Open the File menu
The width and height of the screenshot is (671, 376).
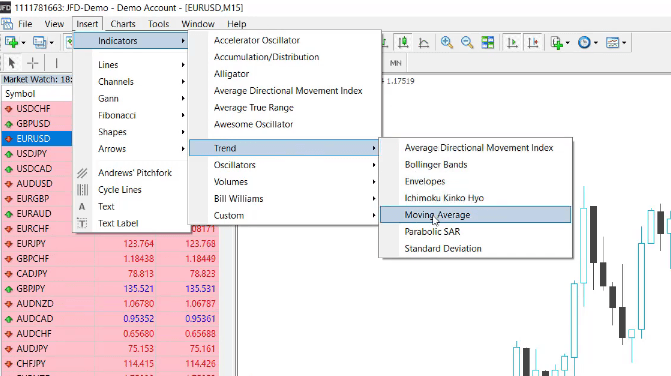tap(25, 24)
